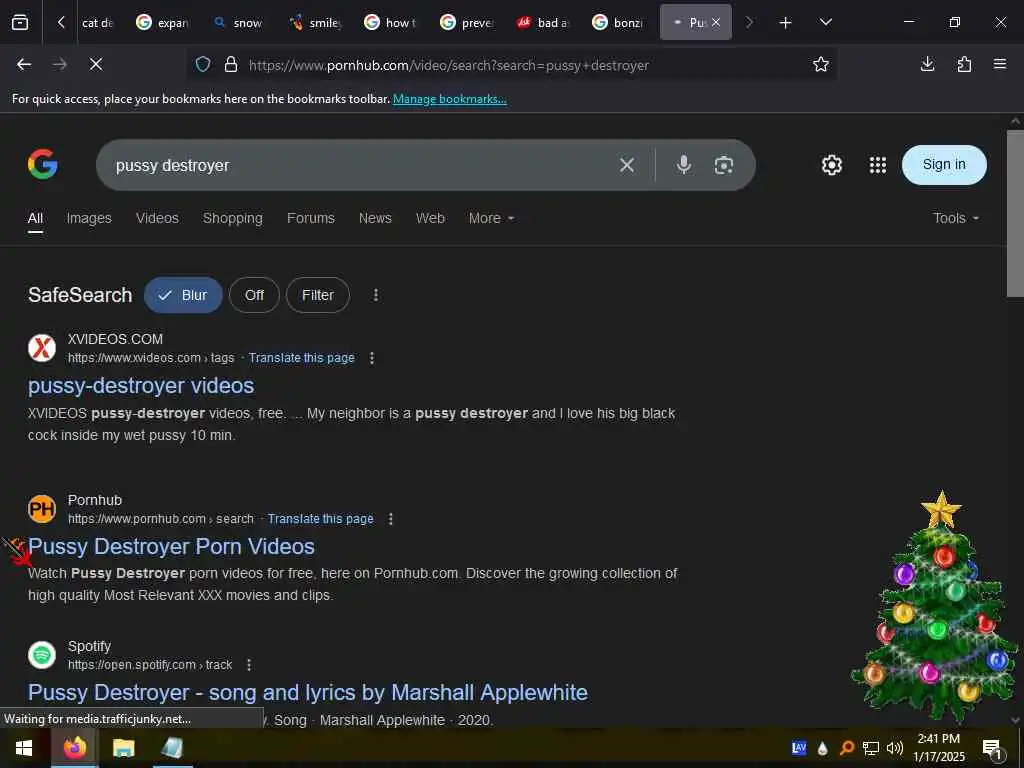The image size is (1024, 768).
Task: Bookmark this page with the star
Action: [820, 64]
